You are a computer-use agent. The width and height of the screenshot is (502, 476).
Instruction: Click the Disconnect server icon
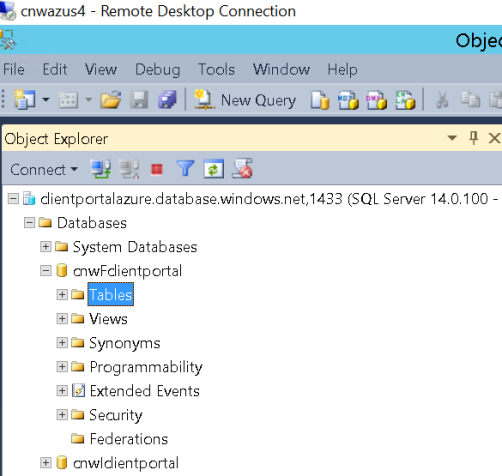129,169
